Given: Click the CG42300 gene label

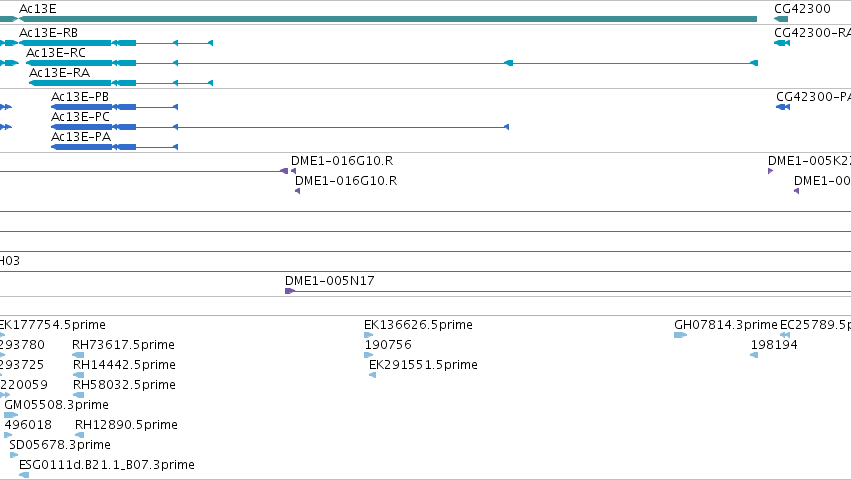Looking at the screenshot, I should tap(802, 9).
